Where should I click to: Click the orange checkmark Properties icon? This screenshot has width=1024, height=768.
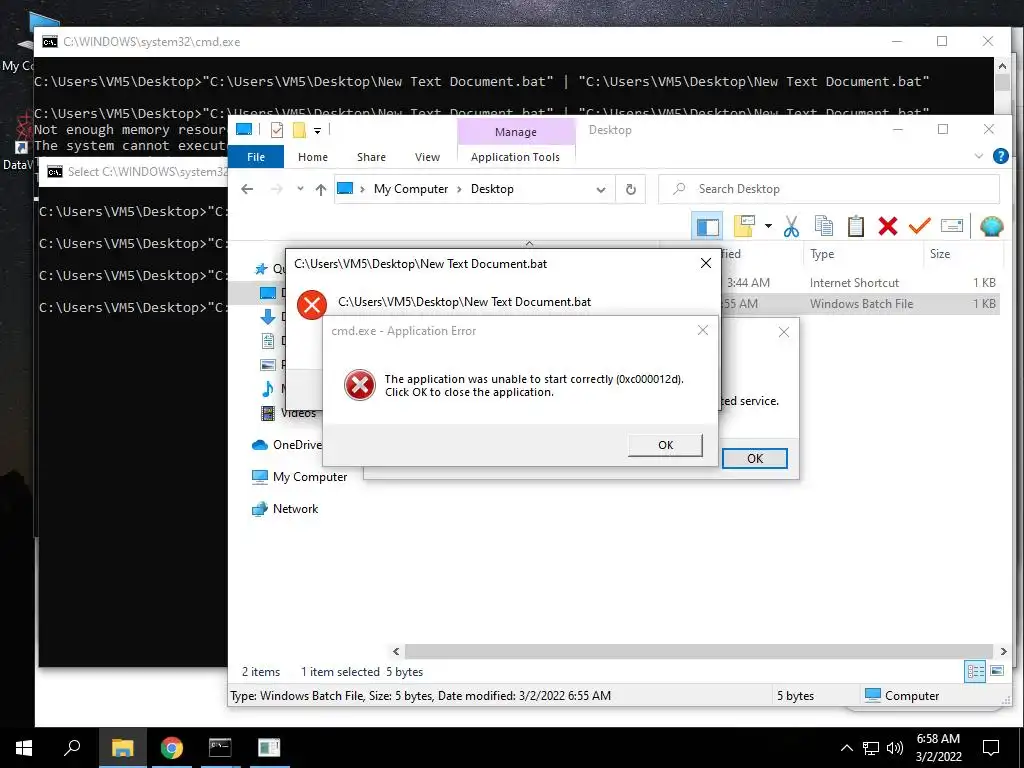point(920,227)
